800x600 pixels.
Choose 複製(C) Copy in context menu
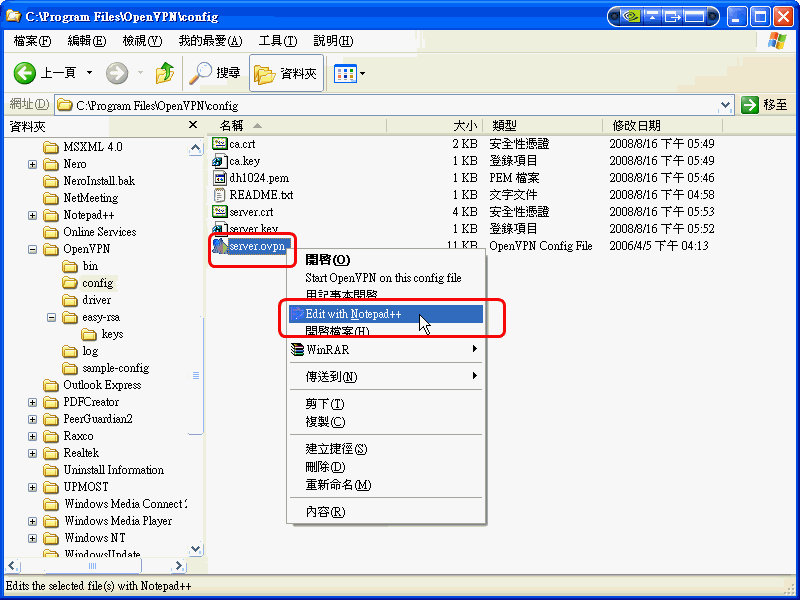[x=386, y=422]
